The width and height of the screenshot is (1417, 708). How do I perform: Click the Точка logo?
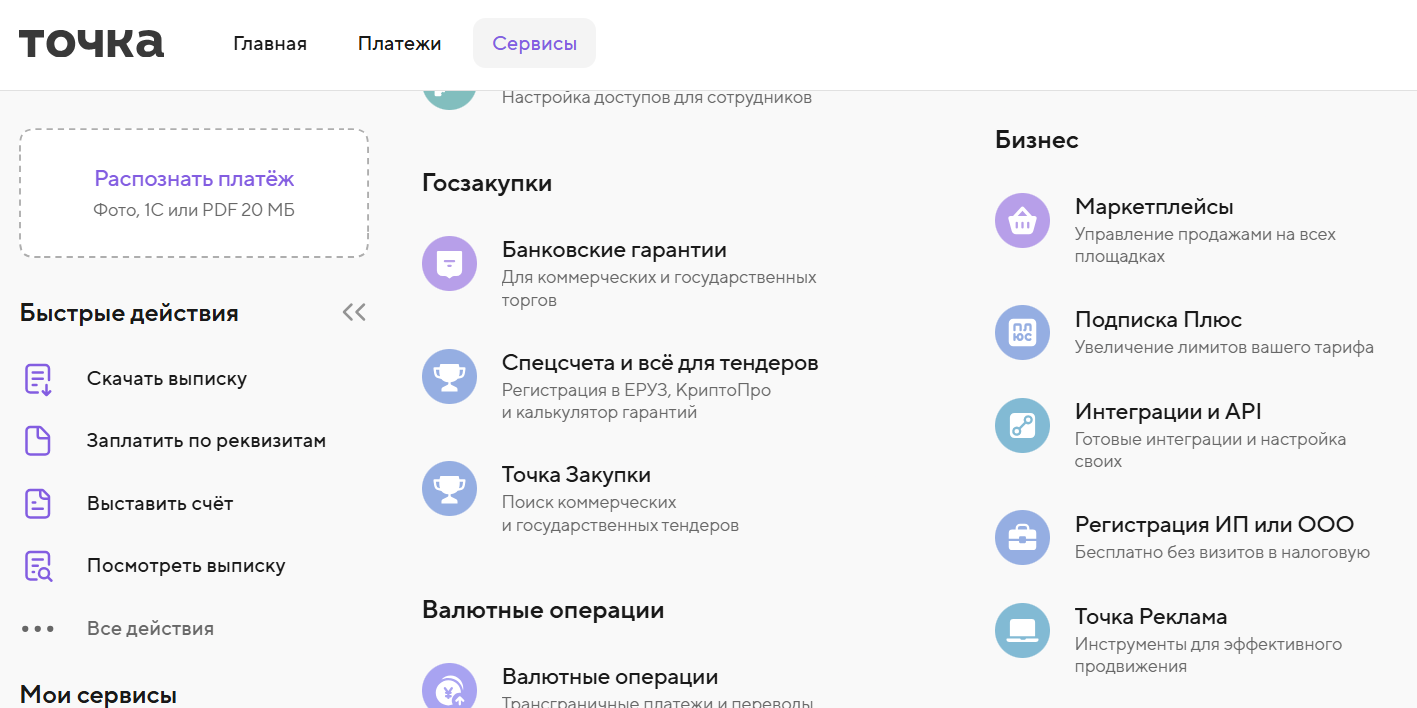click(x=91, y=43)
